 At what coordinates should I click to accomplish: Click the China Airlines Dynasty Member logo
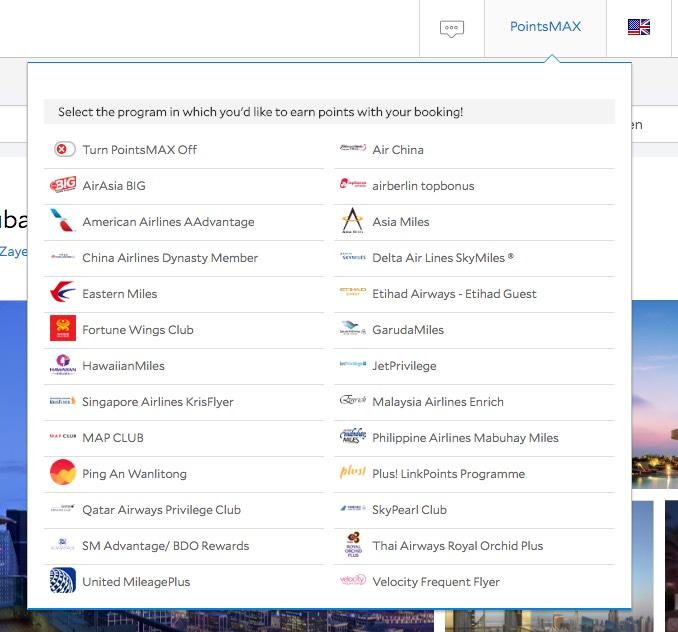(x=63, y=257)
